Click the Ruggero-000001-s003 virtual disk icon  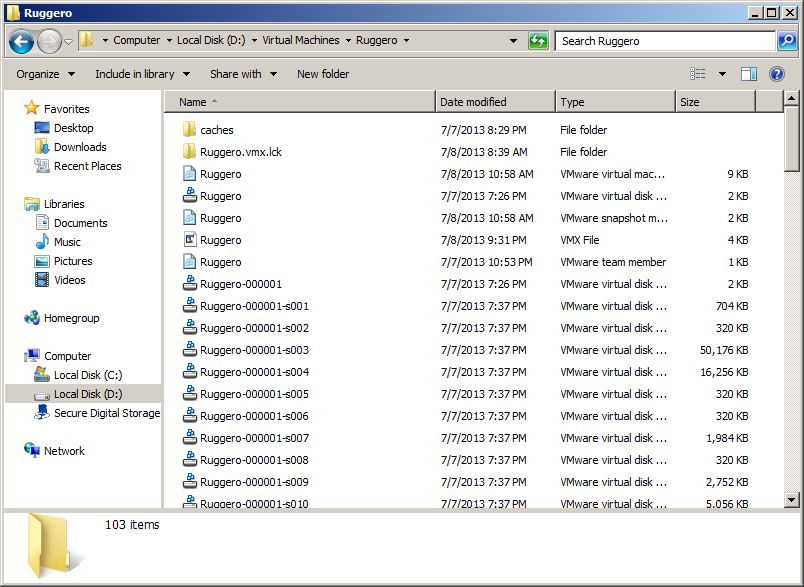click(190, 350)
